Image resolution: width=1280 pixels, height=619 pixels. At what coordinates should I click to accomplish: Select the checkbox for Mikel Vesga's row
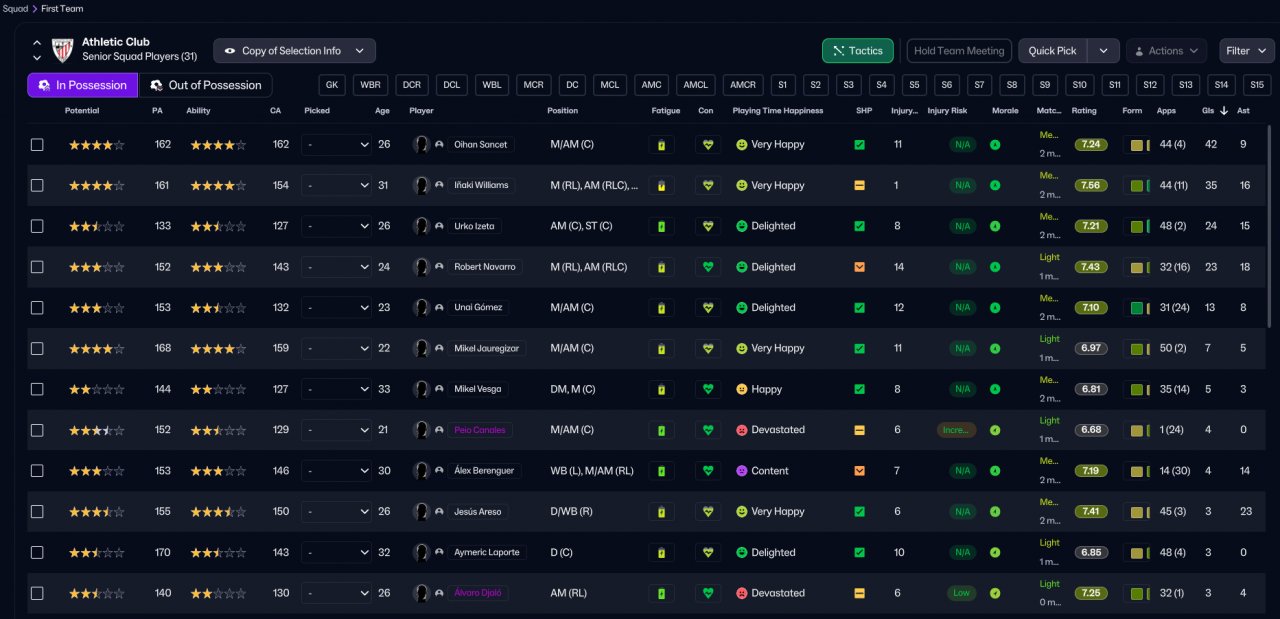click(37, 389)
